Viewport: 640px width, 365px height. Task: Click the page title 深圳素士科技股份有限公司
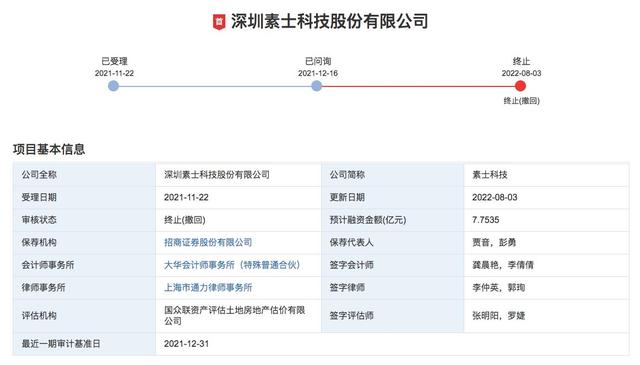coord(329,22)
